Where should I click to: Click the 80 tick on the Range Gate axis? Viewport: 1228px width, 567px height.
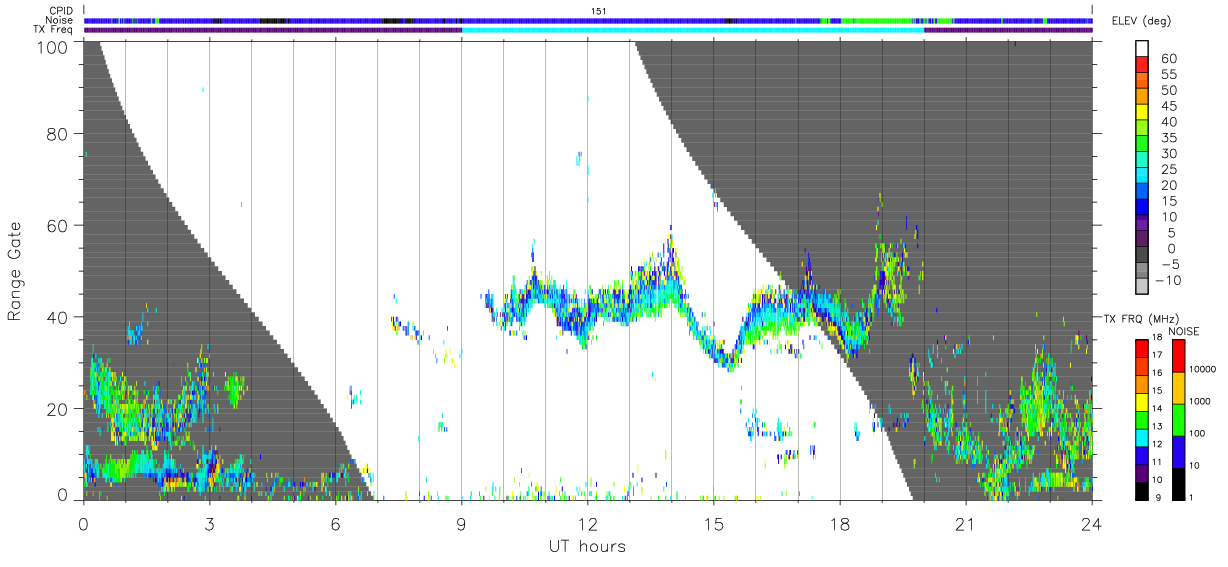[x=59, y=133]
